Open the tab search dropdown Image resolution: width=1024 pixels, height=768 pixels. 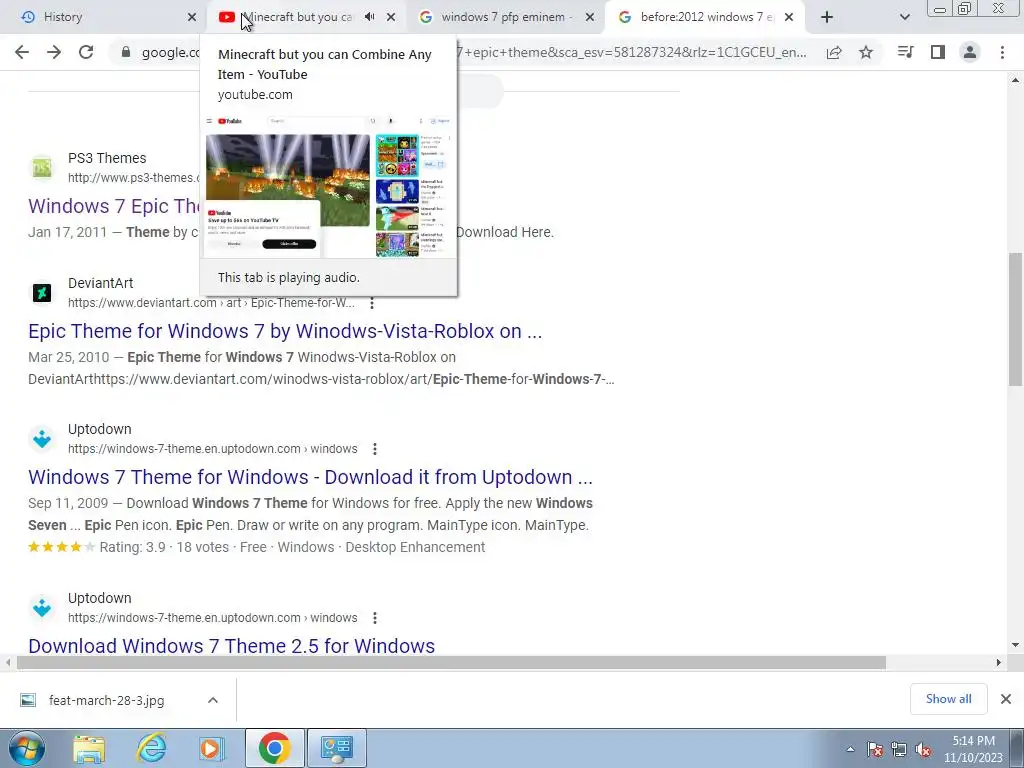pos(904,17)
